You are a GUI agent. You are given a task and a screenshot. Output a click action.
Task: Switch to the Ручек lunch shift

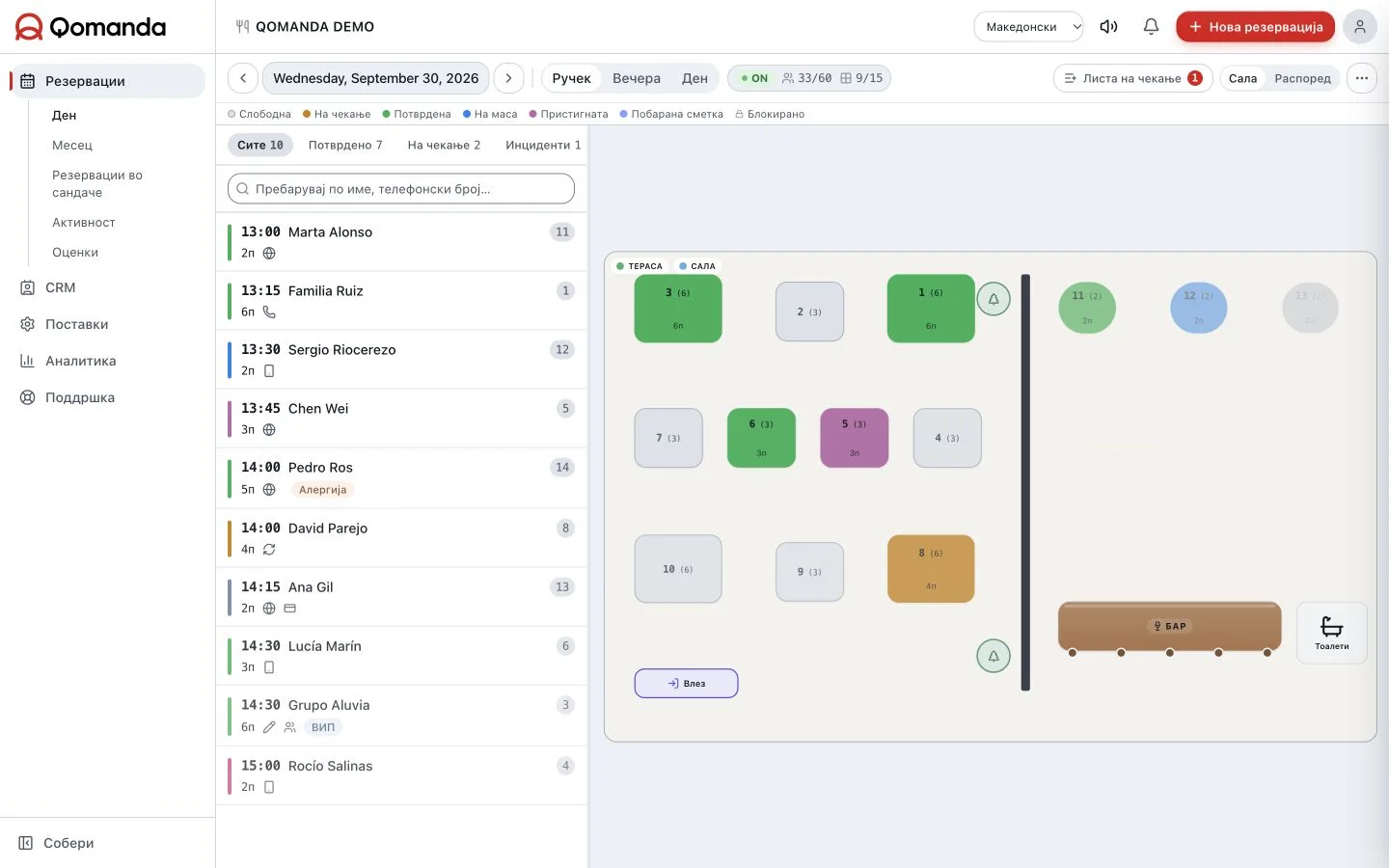(571, 78)
